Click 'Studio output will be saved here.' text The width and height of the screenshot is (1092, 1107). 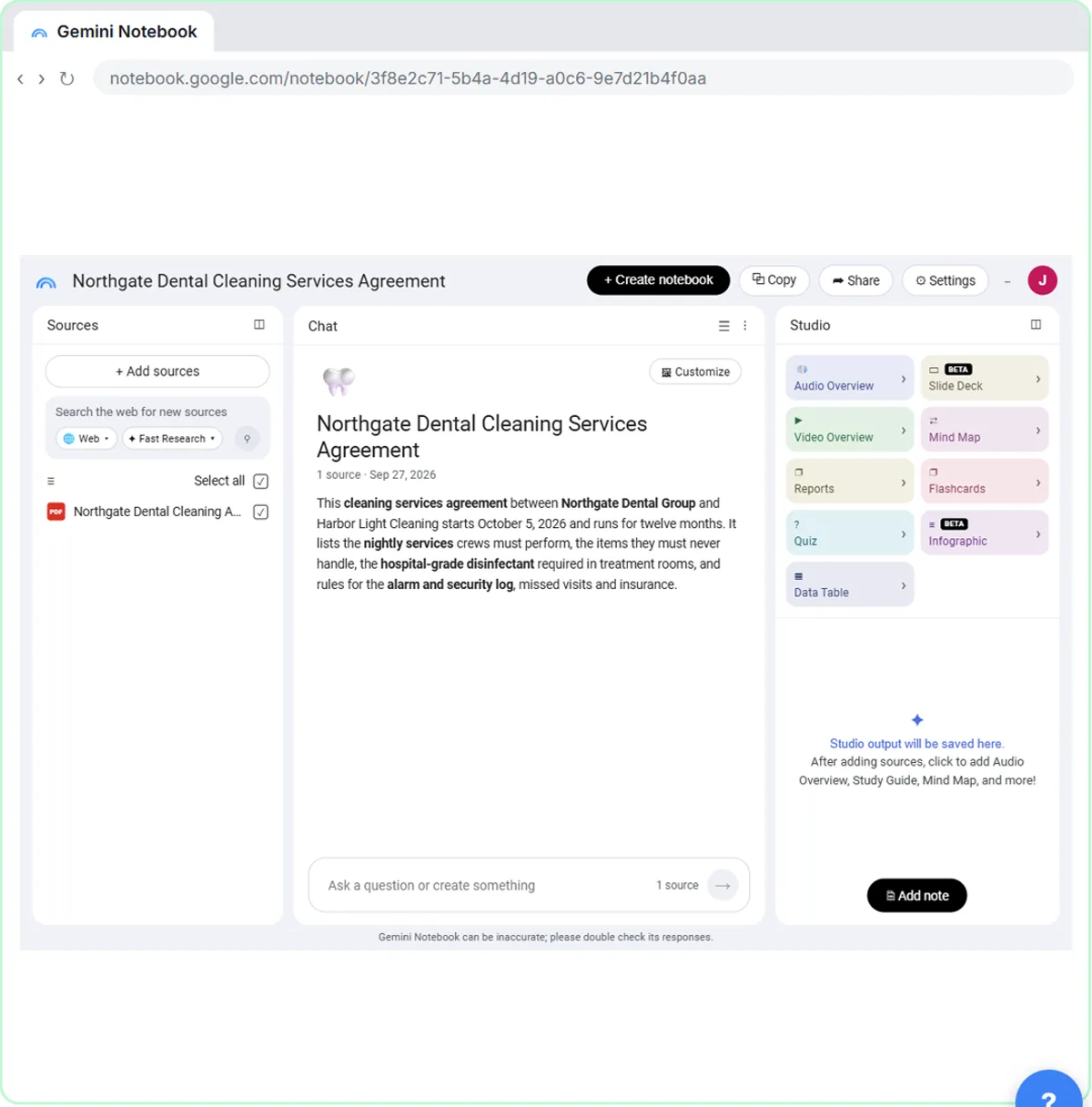[917, 744]
